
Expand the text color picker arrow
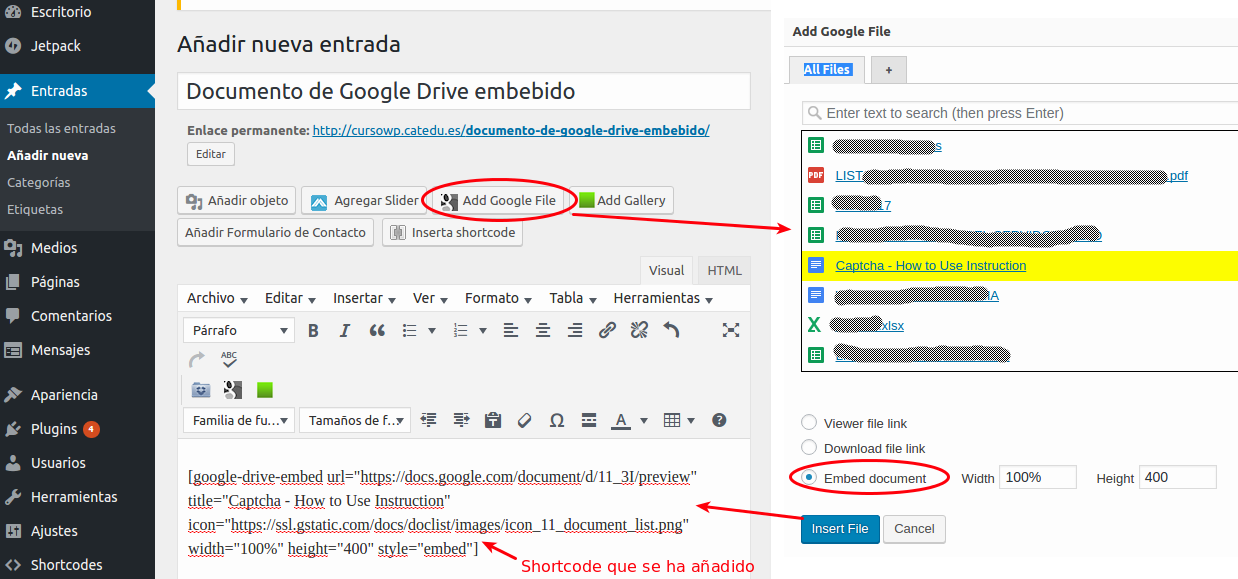tap(644, 420)
